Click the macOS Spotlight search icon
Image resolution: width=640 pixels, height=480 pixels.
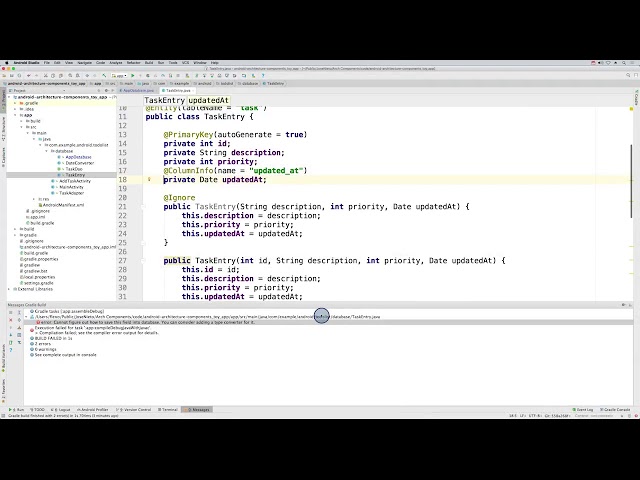(624, 63)
